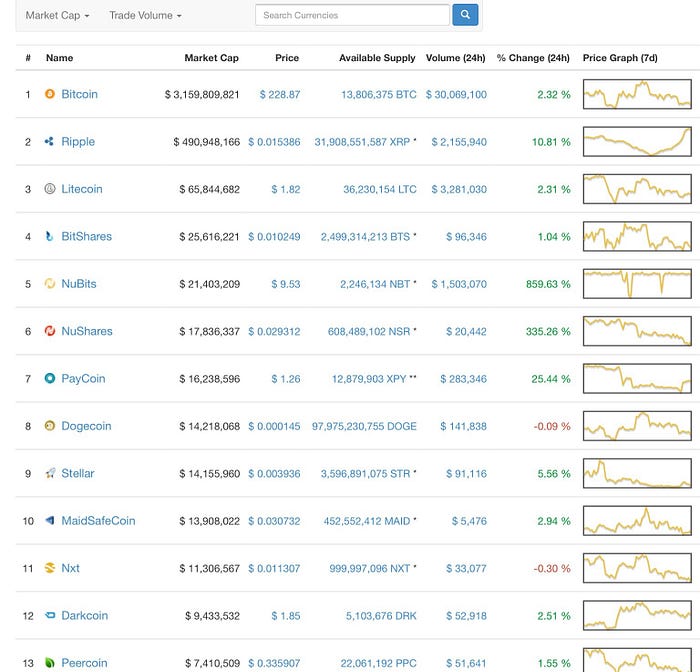Screen dimensions: 700x672
Task: Click the Litecoin logo icon
Action: [x=50, y=188]
